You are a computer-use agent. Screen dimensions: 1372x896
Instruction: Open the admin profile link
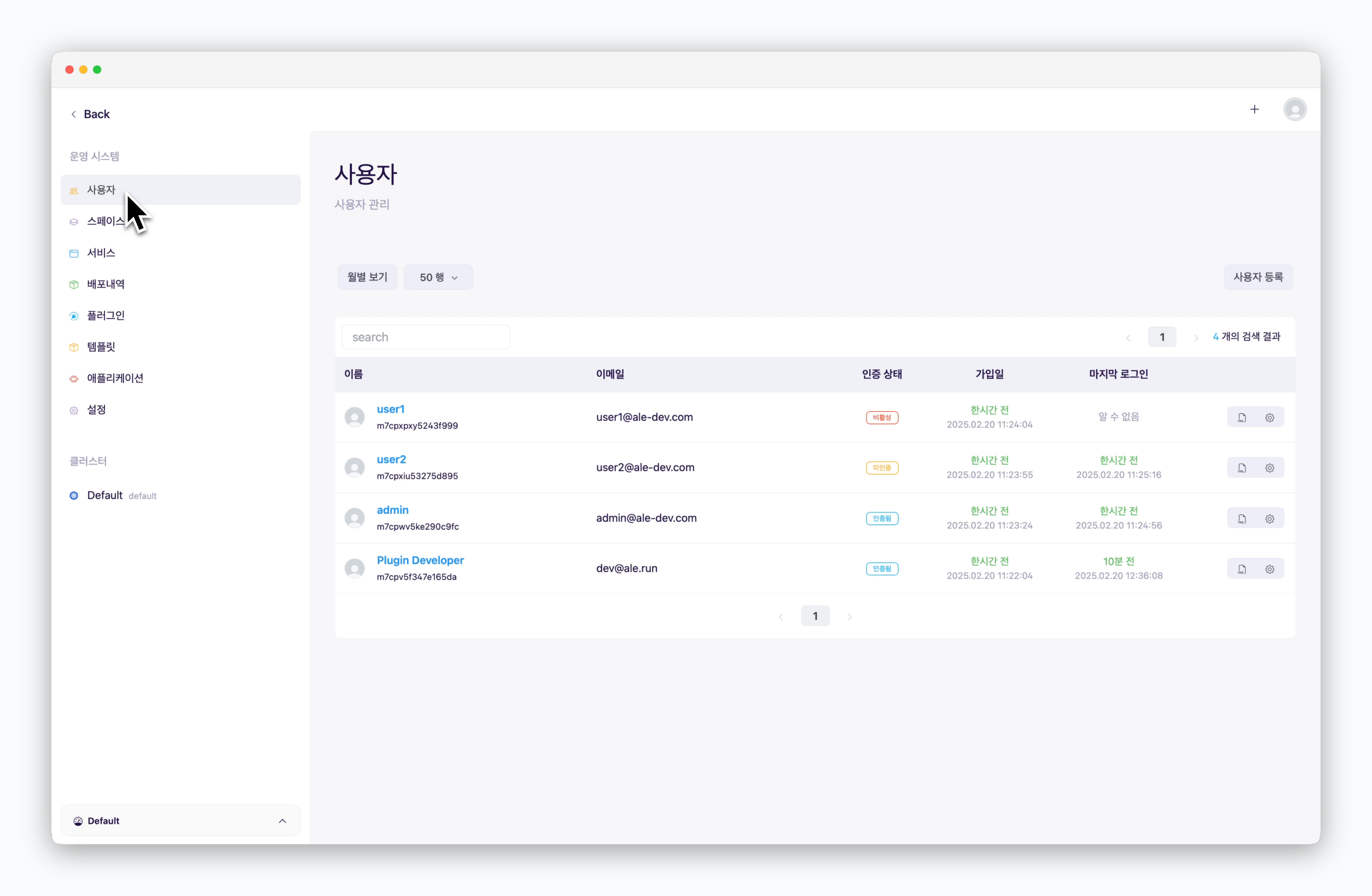392,510
